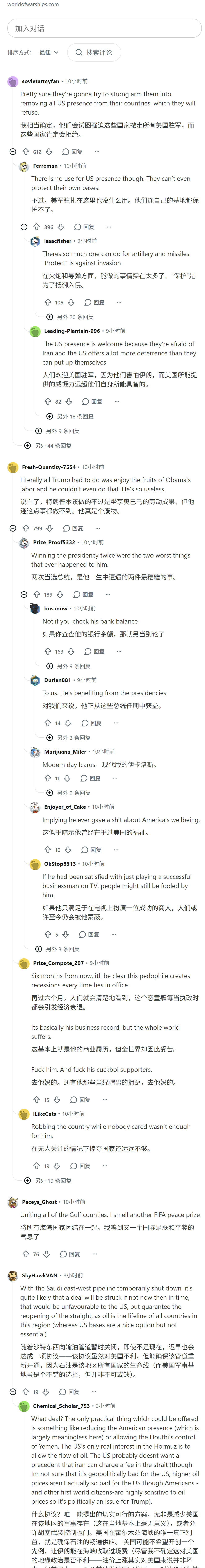Open Prize_Proof5332's avatar profile
205x1568 pixels.
pyautogui.click(x=24, y=542)
